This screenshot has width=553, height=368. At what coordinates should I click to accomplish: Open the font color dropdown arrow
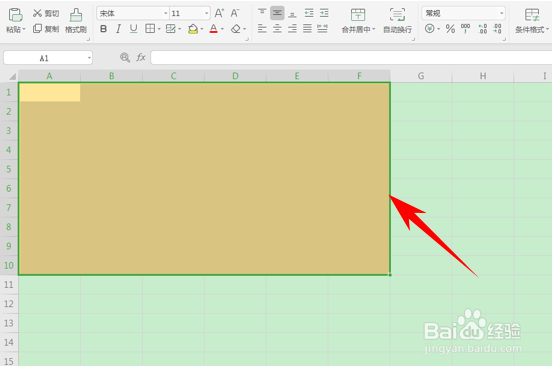point(222,29)
